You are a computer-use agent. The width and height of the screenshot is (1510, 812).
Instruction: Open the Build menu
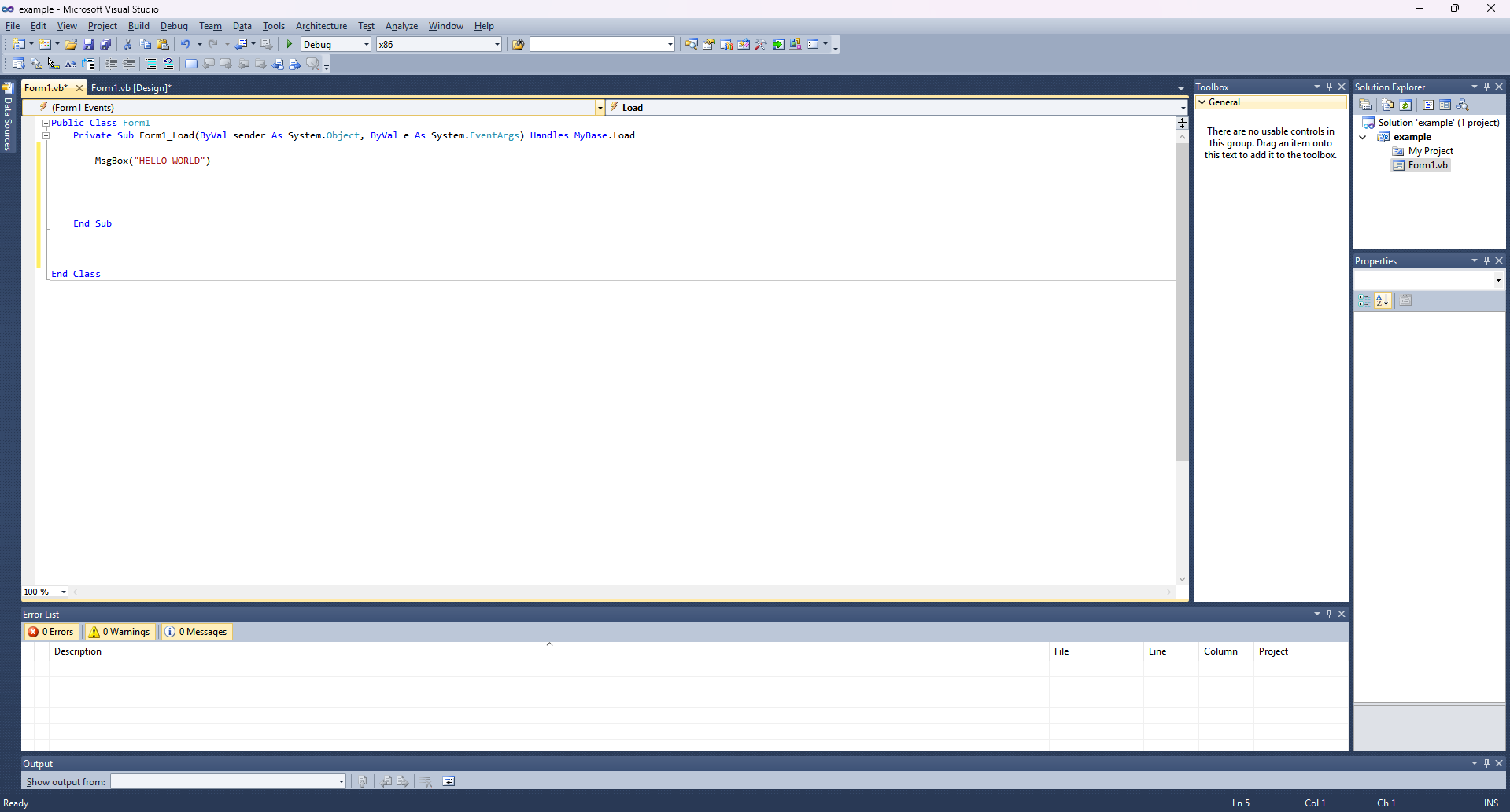(138, 25)
